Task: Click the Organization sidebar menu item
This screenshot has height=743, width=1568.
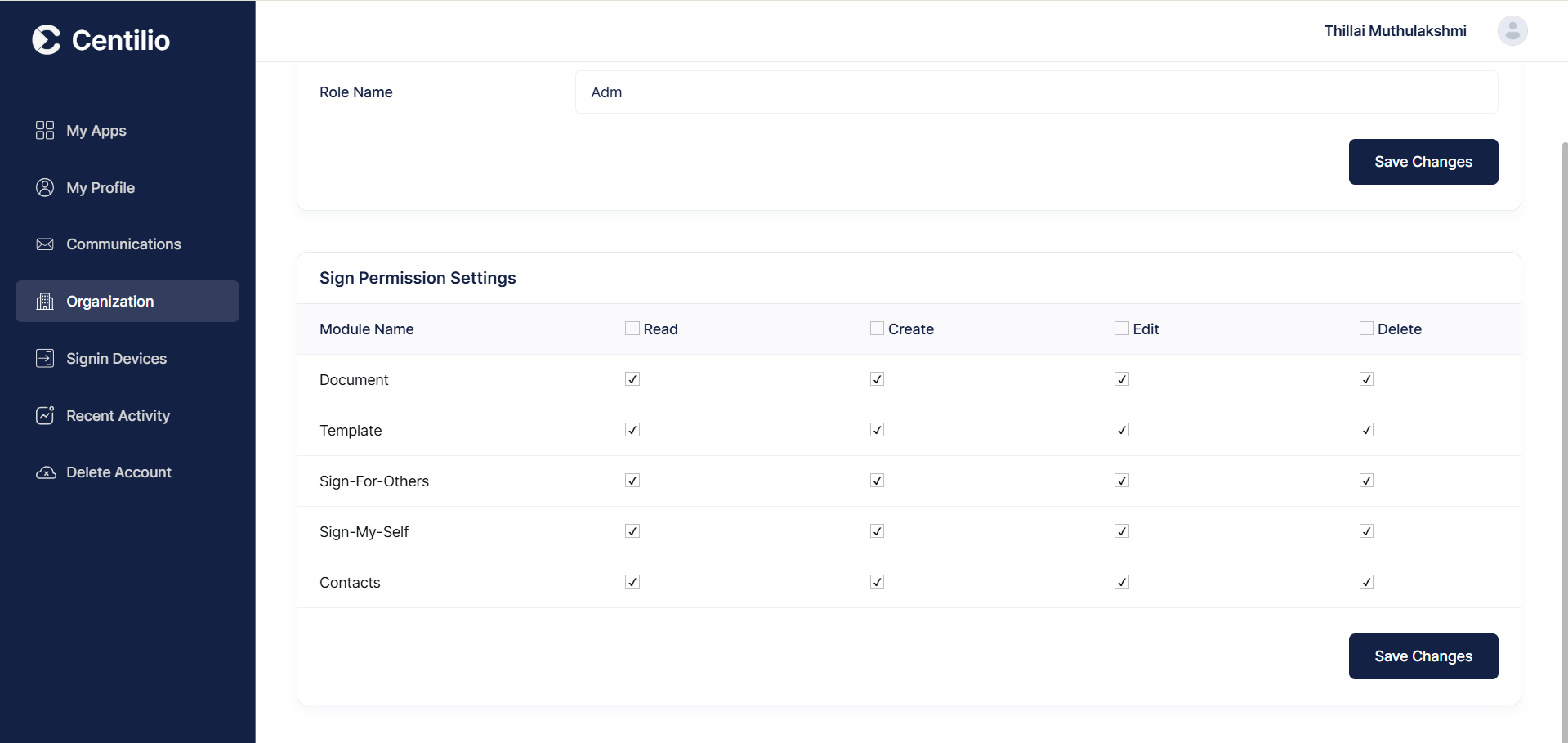Action: [x=109, y=301]
